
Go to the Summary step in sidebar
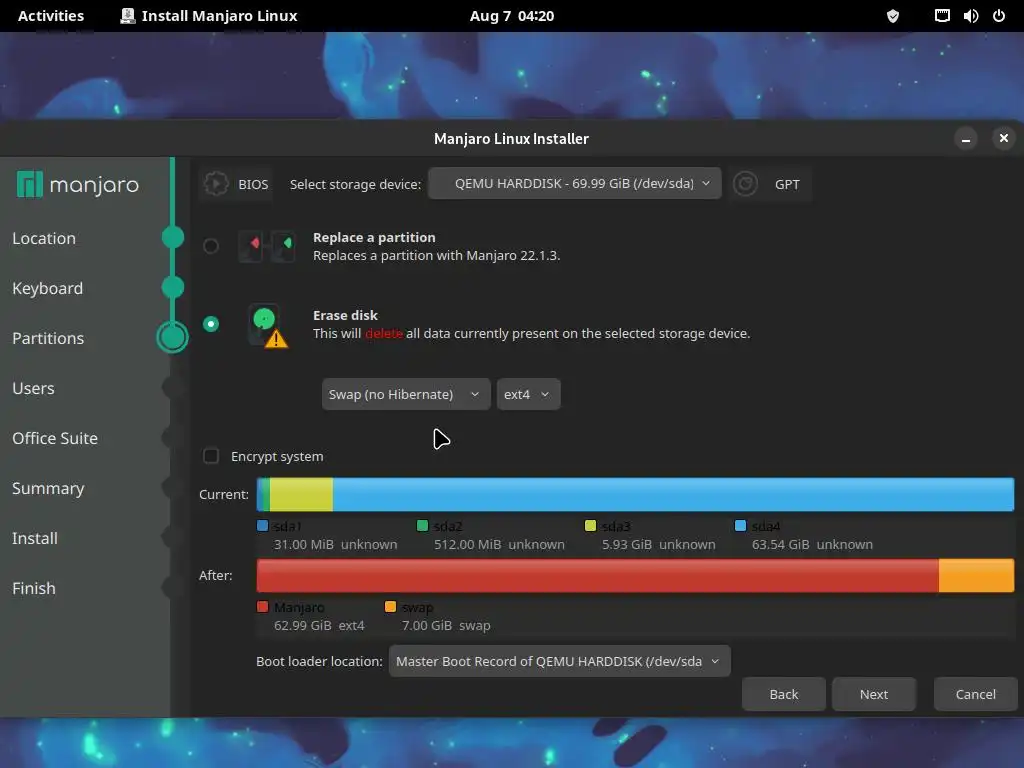[48, 488]
